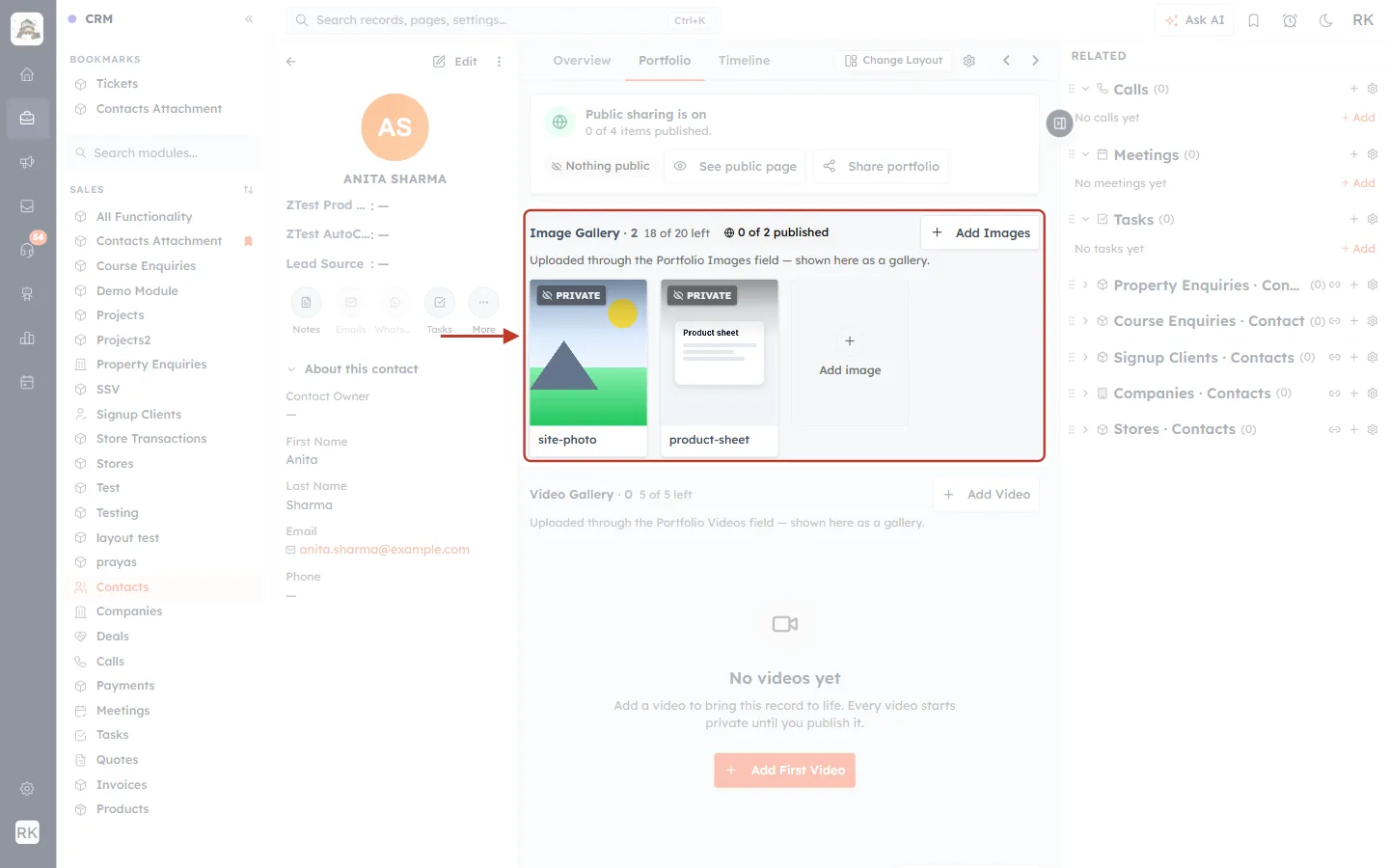Toggle the related panel side button
The width and height of the screenshot is (1389, 868).
coord(1059,123)
